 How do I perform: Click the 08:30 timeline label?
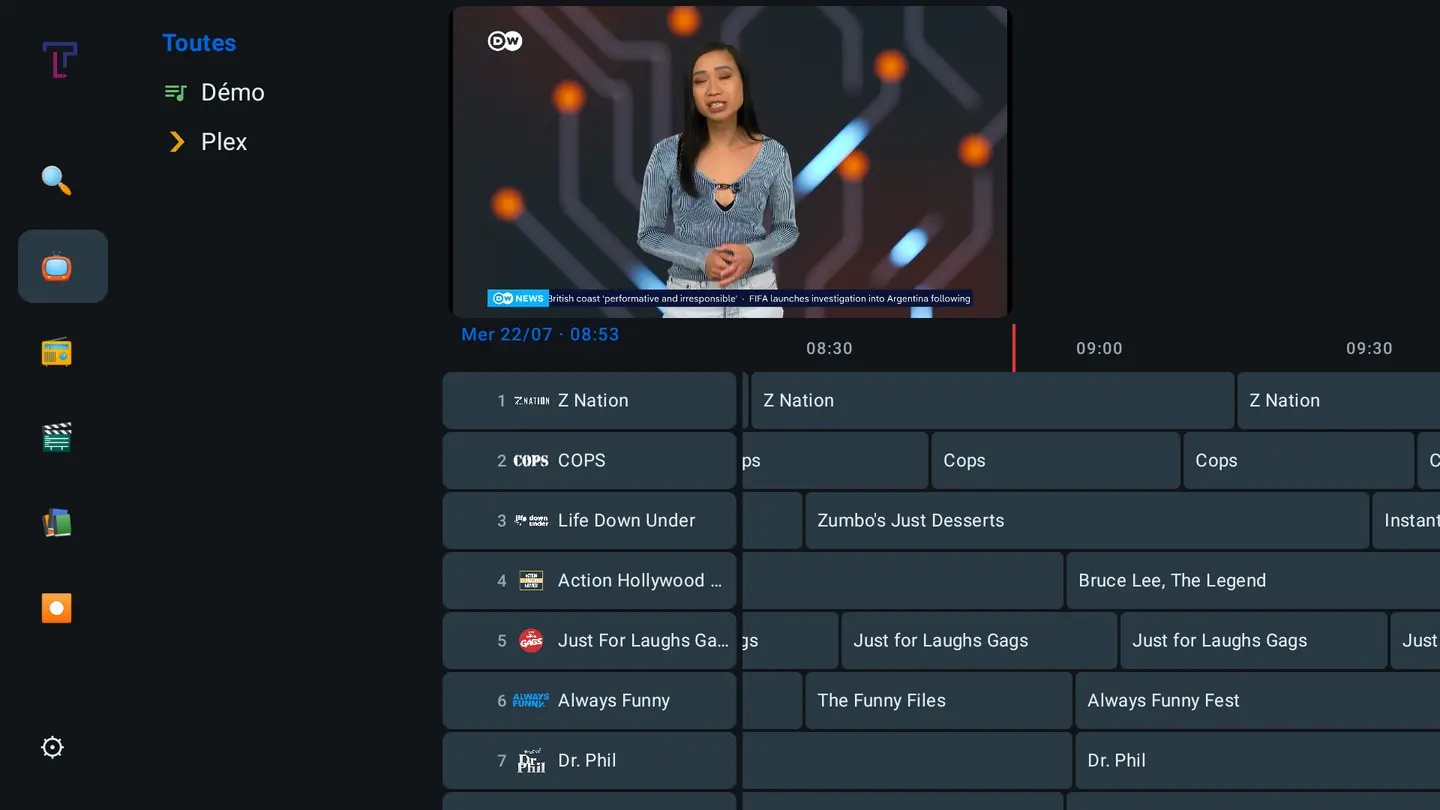click(x=830, y=348)
